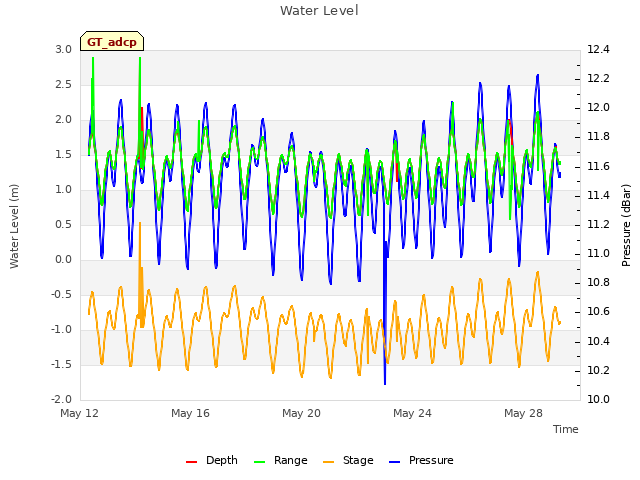Image resolution: width=640 pixels, height=480 pixels.
Task: Click the 11.0 pressure axis value
Action: tap(598, 253)
